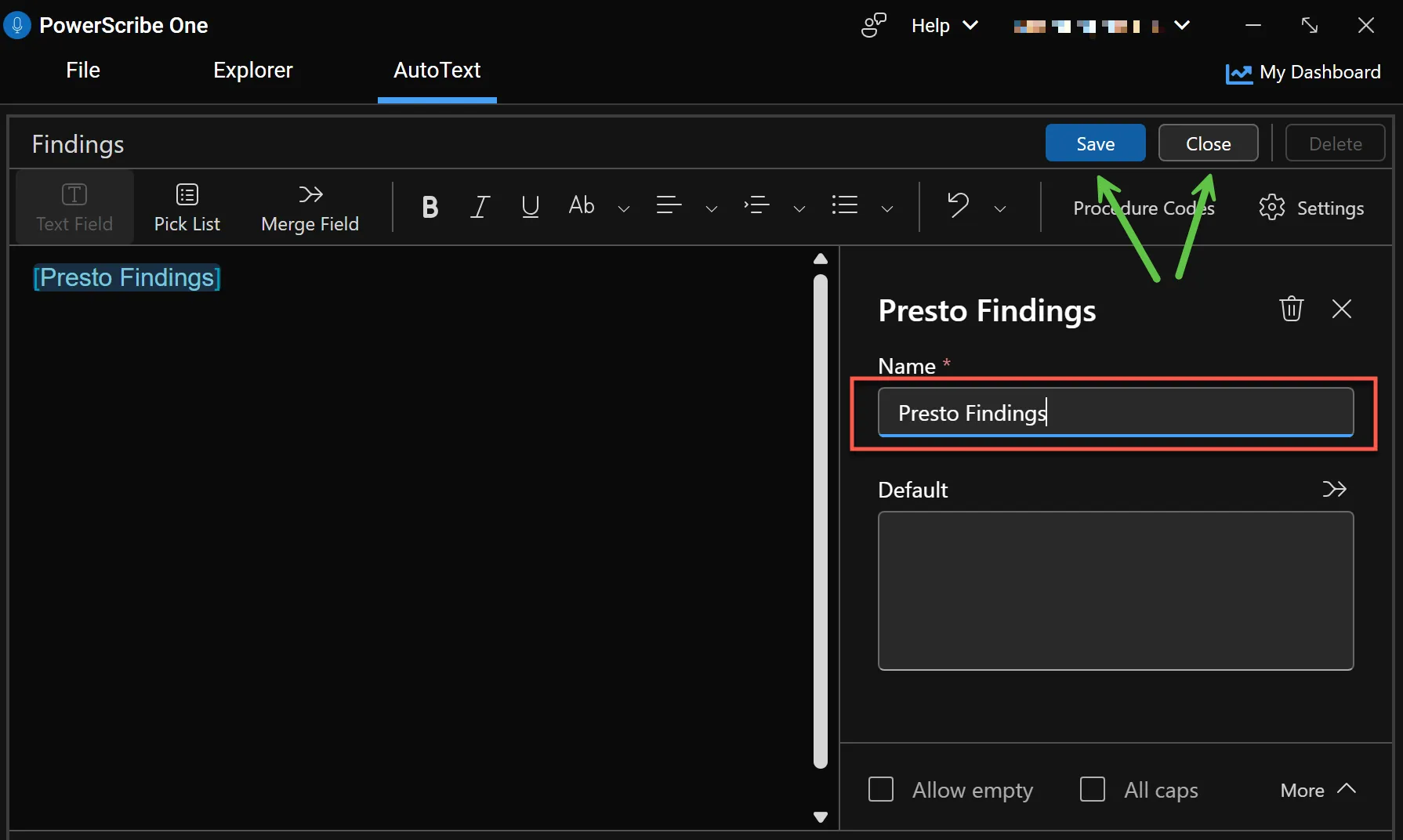Minimize the PowerScribe window
Viewport: 1403px width, 840px height.
pos(1253,25)
